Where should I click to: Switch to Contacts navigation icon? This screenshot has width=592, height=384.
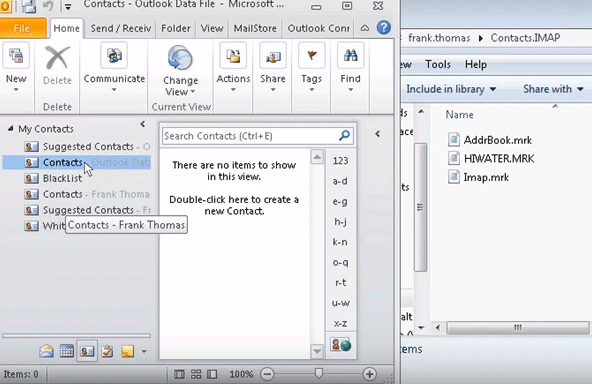[87, 351]
